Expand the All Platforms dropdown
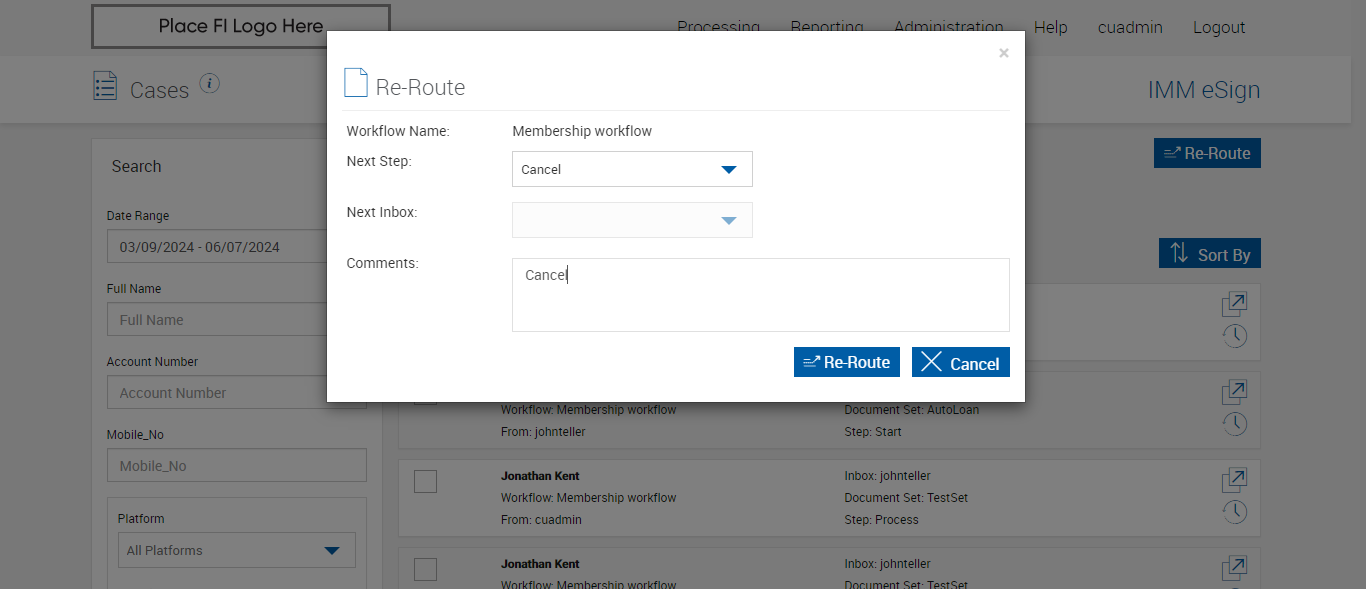Screen dimensions: 1366x589 point(236,550)
